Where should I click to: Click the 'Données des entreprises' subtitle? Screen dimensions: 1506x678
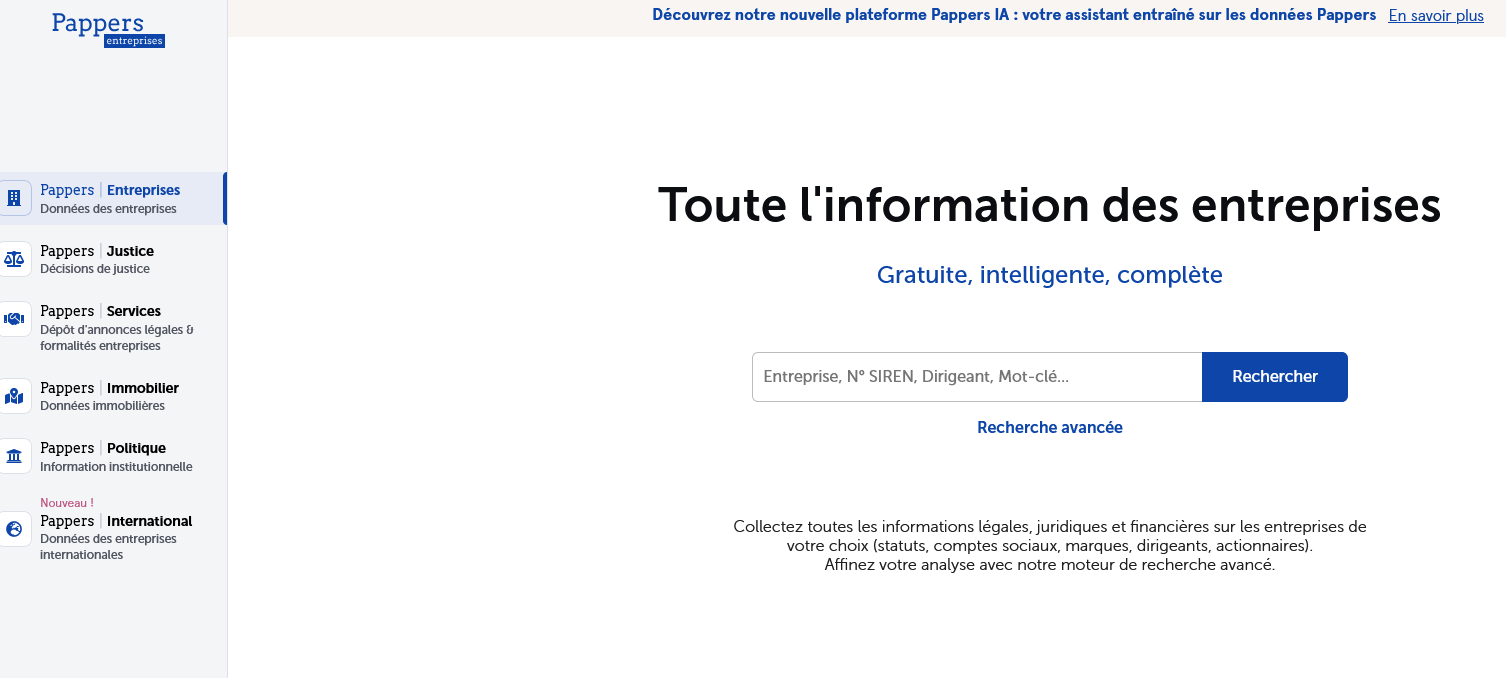(x=108, y=209)
